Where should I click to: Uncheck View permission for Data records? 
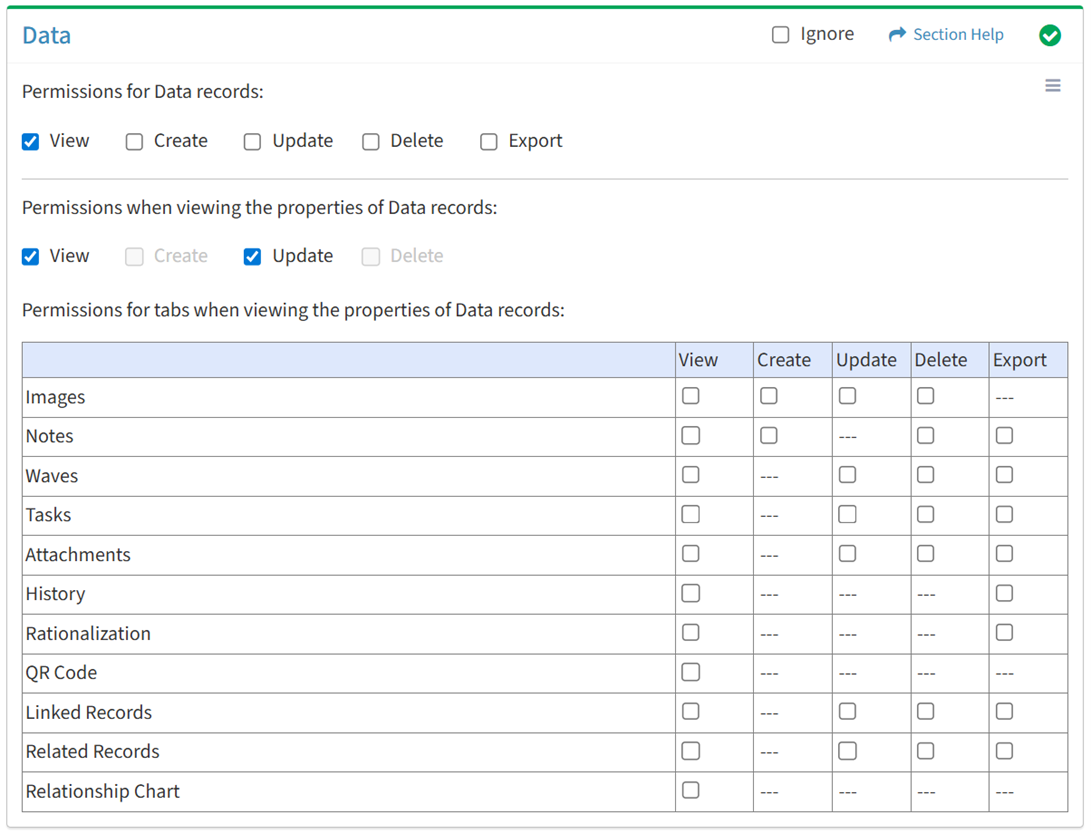tap(31, 142)
